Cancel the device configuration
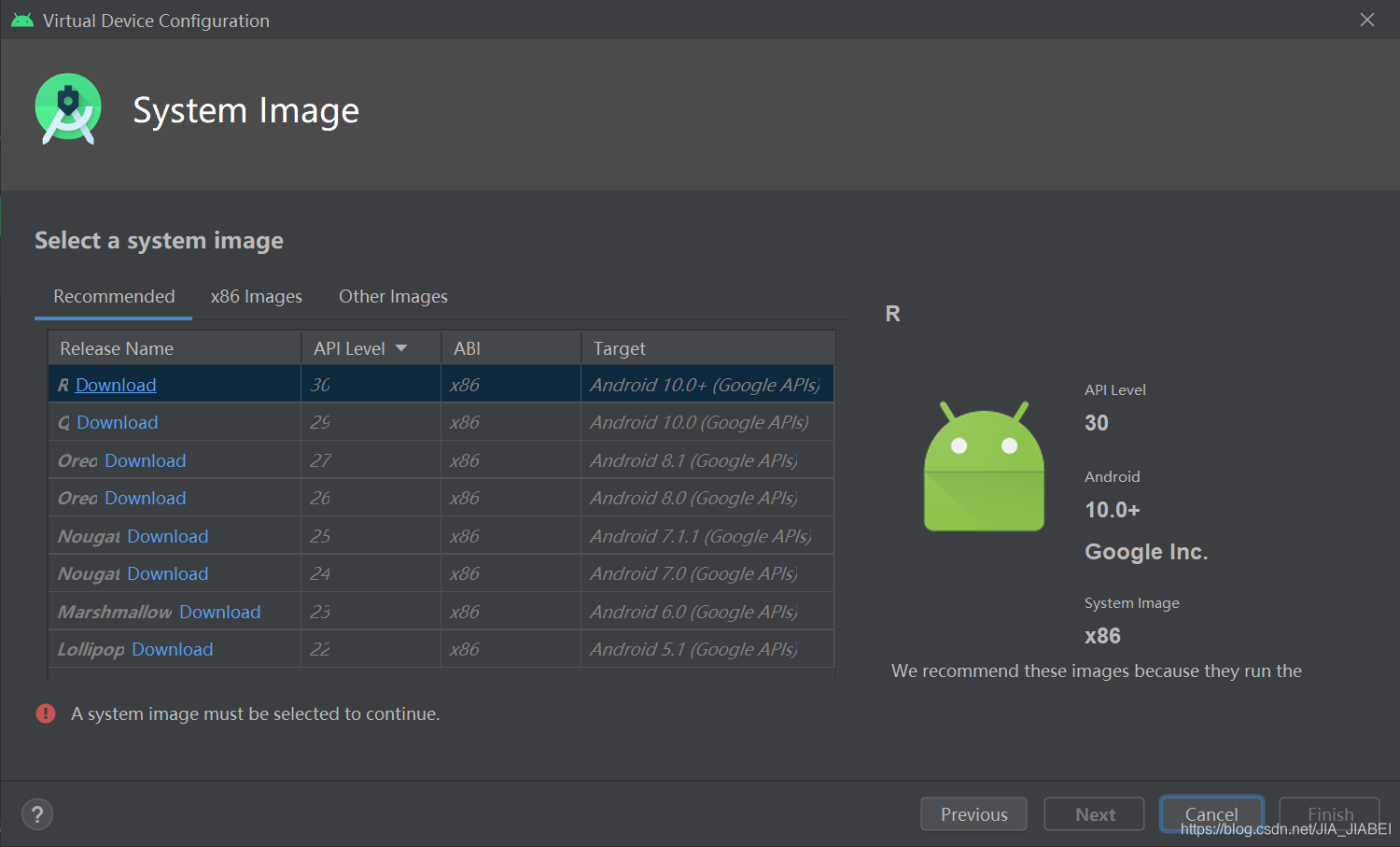Screen dimensions: 1400x847 point(1211,814)
